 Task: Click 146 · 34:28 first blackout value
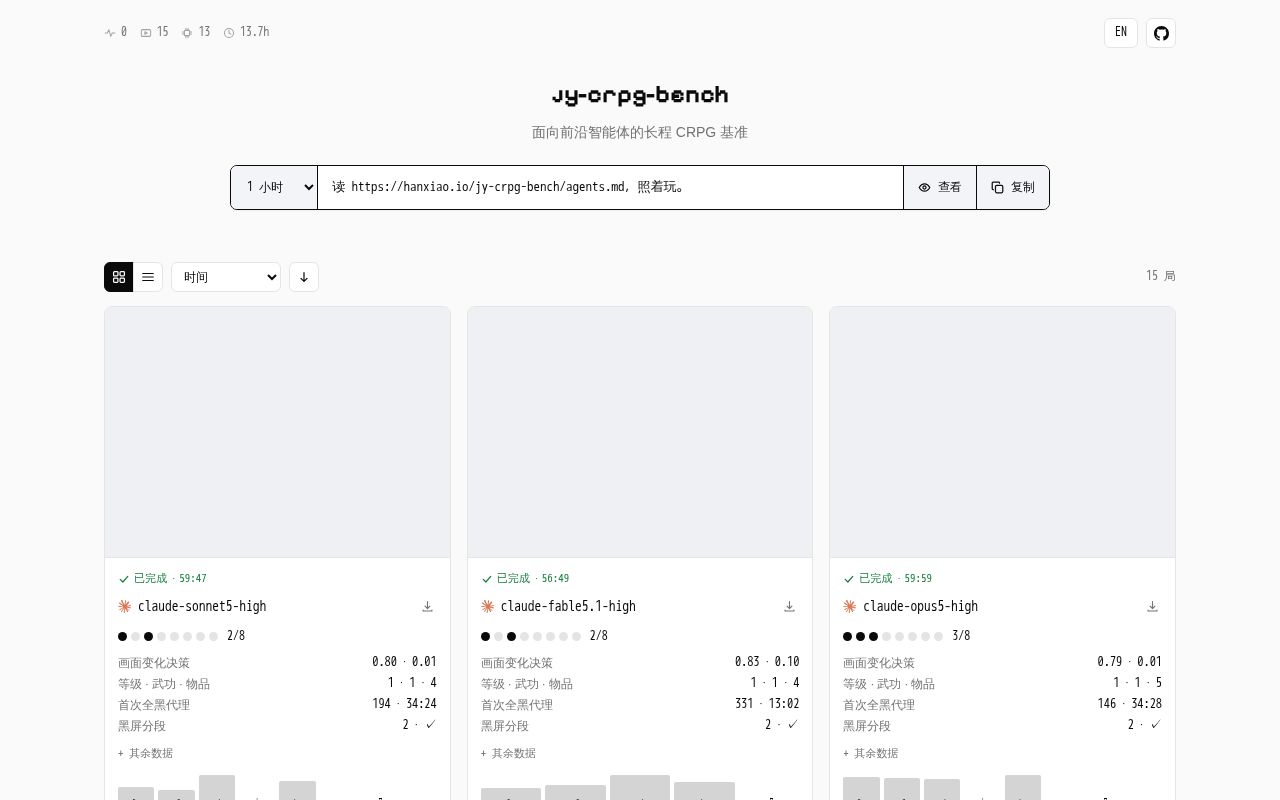click(x=1129, y=704)
